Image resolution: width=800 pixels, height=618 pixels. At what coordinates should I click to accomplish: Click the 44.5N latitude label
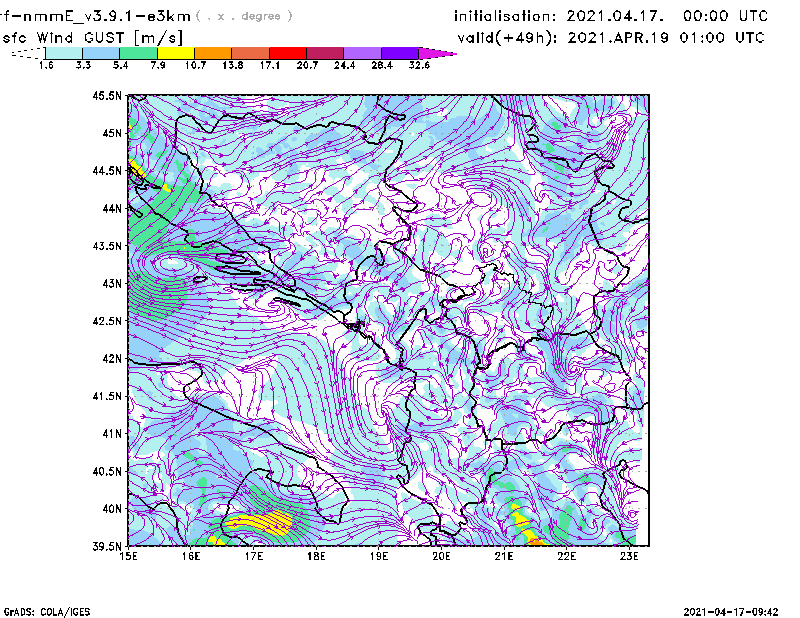pos(107,170)
